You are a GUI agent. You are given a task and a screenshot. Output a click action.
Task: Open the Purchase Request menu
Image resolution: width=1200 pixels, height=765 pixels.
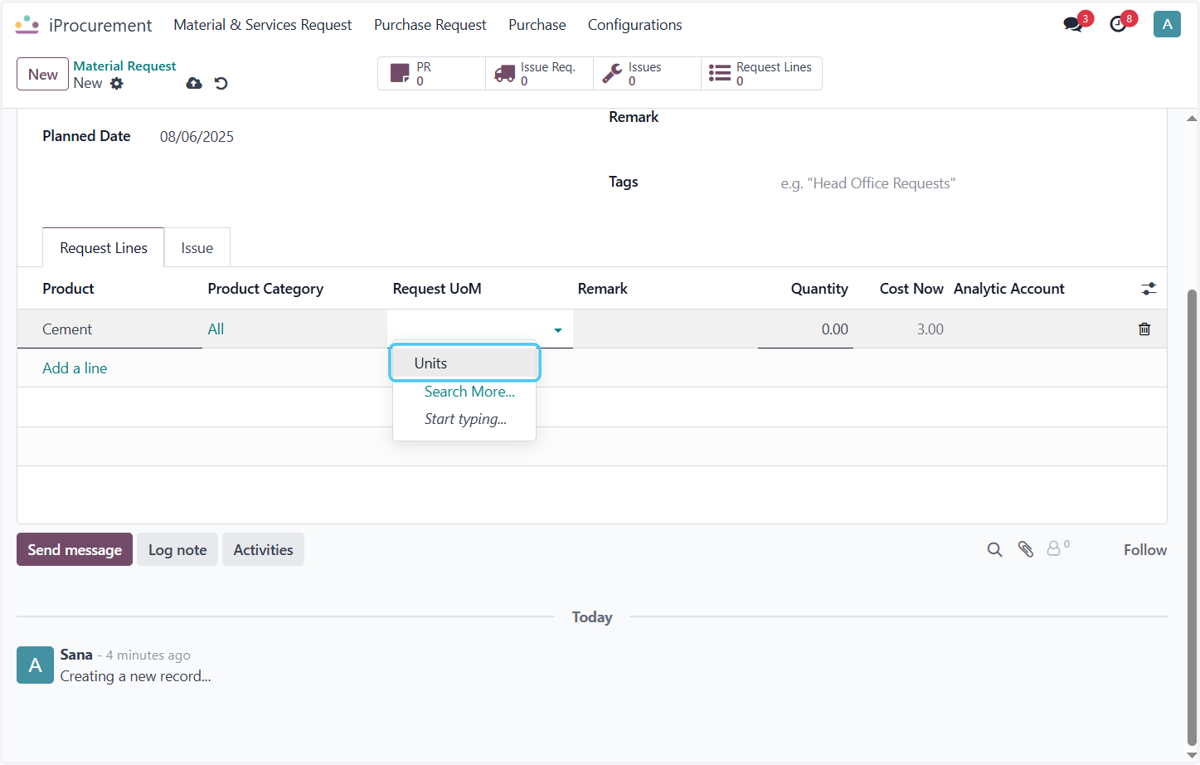pyautogui.click(x=430, y=25)
